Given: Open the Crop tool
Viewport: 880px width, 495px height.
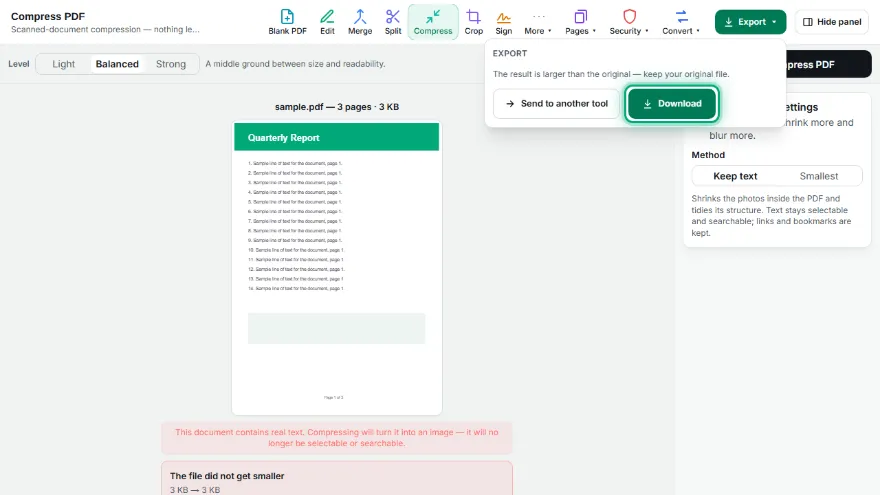Looking at the screenshot, I should (474, 22).
